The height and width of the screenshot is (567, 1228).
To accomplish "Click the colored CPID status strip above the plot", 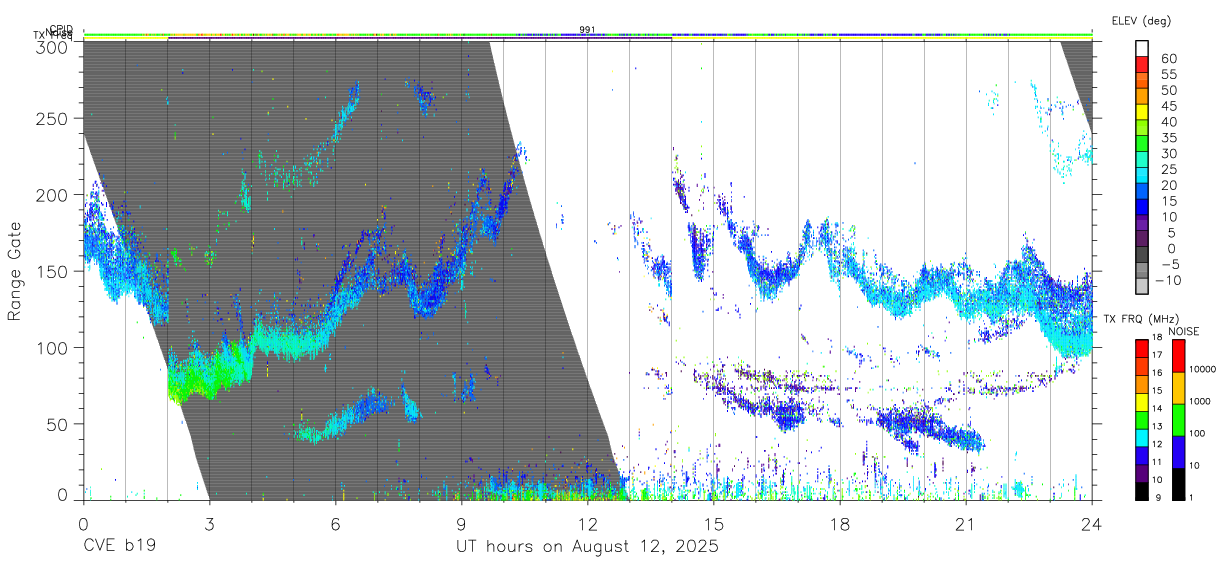I will (x=587, y=35).
